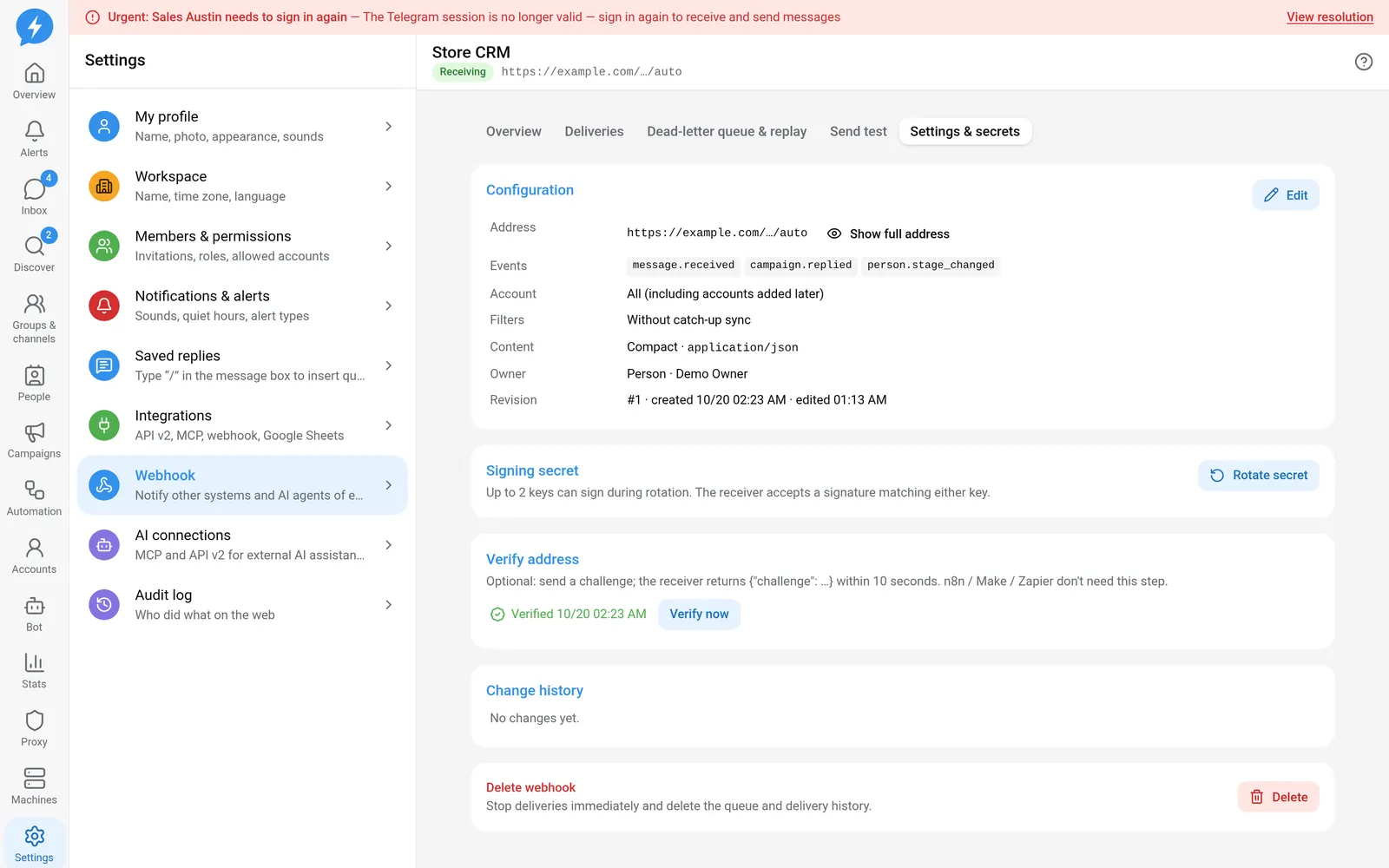Click the Verify now button
1389x868 pixels.
tap(699, 614)
